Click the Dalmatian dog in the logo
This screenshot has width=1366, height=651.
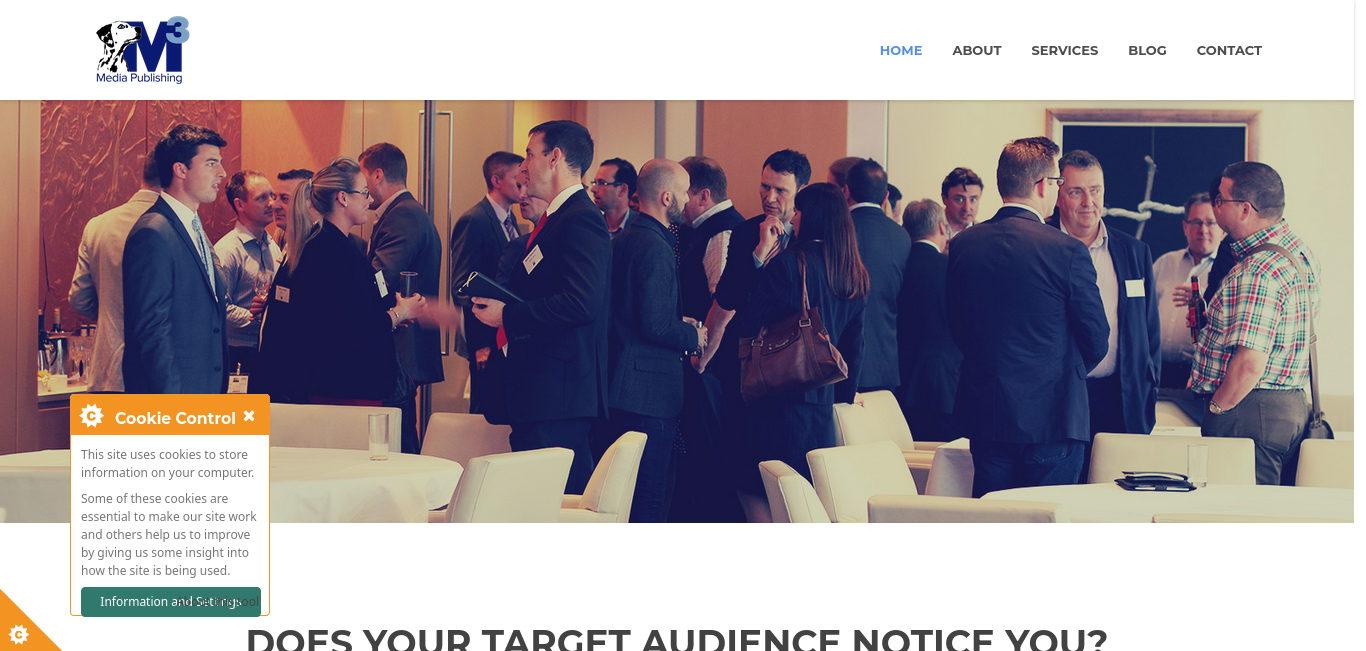click(116, 47)
